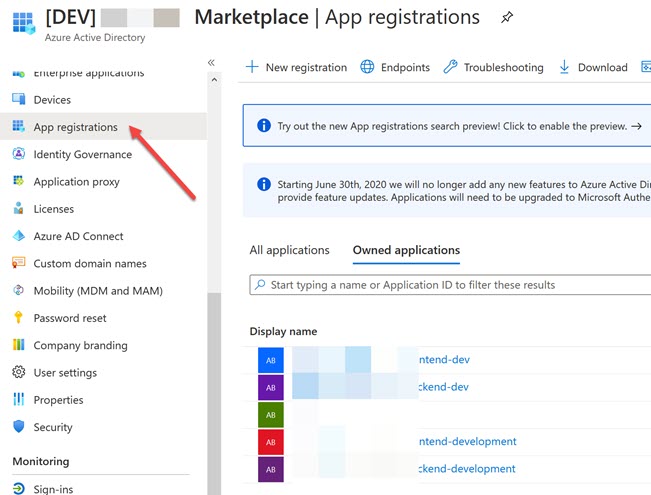
Task: Go to Application proxy
Action: (x=76, y=182)
